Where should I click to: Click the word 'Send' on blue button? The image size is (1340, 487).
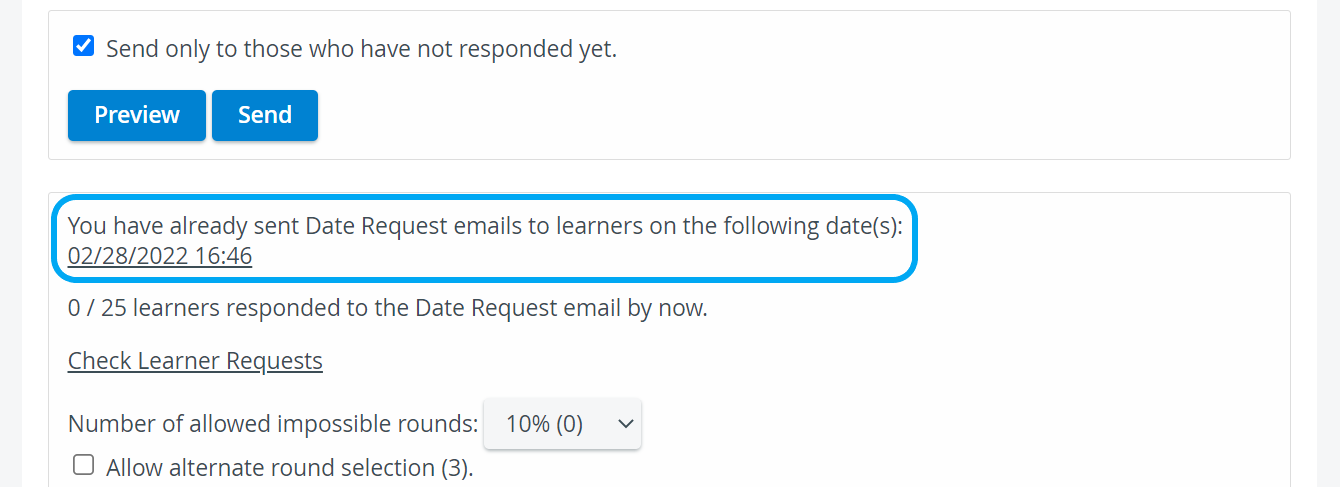265,115
